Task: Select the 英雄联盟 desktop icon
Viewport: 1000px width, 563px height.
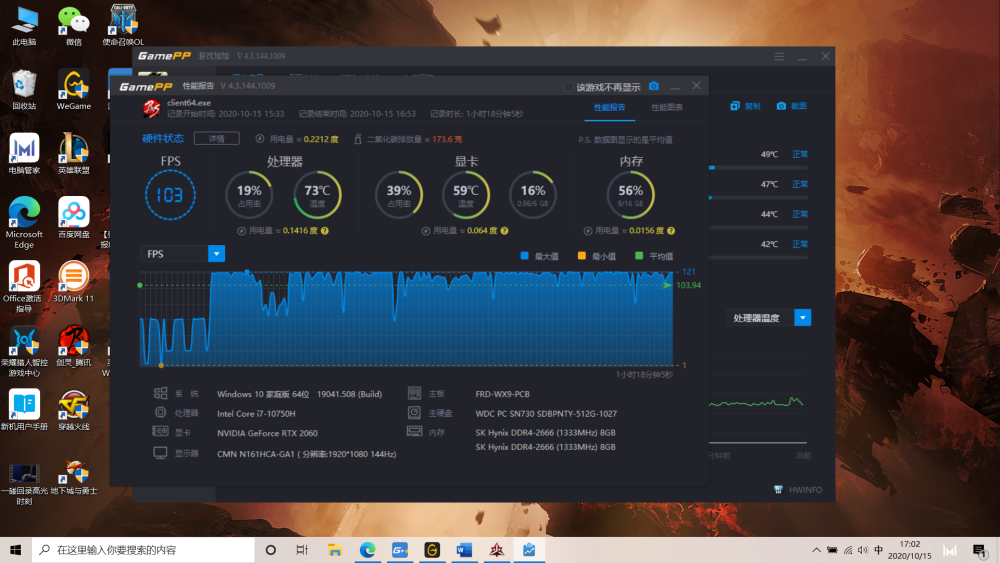Action: coord(73,154)
